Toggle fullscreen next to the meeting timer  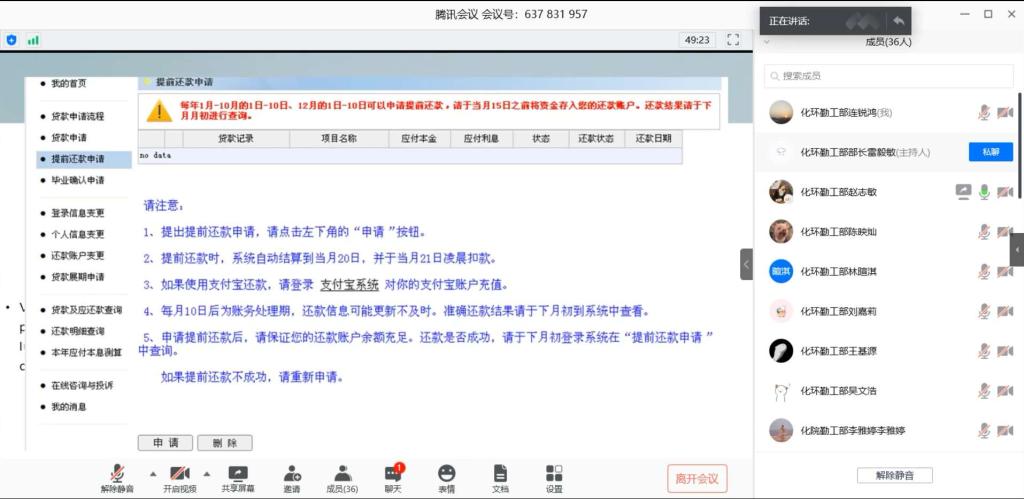point(733,40)
